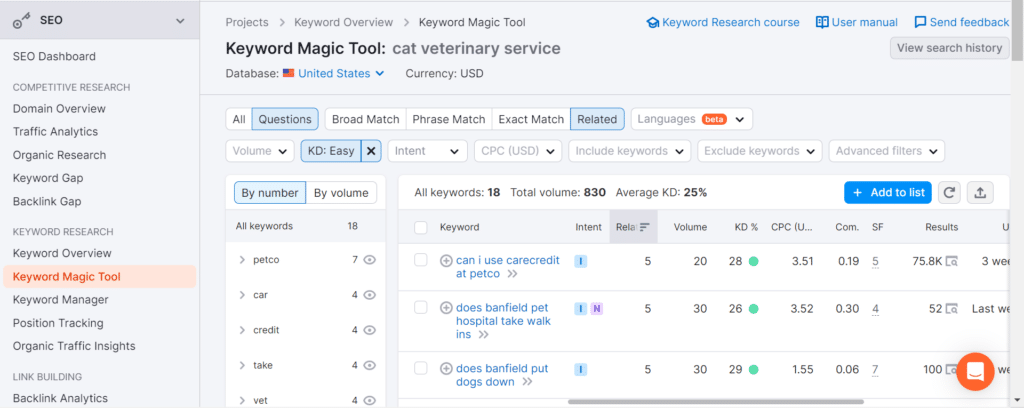Click Keyword Overview breadcrumb
This screenshot has width=1024, height=408.
[344, 22]
